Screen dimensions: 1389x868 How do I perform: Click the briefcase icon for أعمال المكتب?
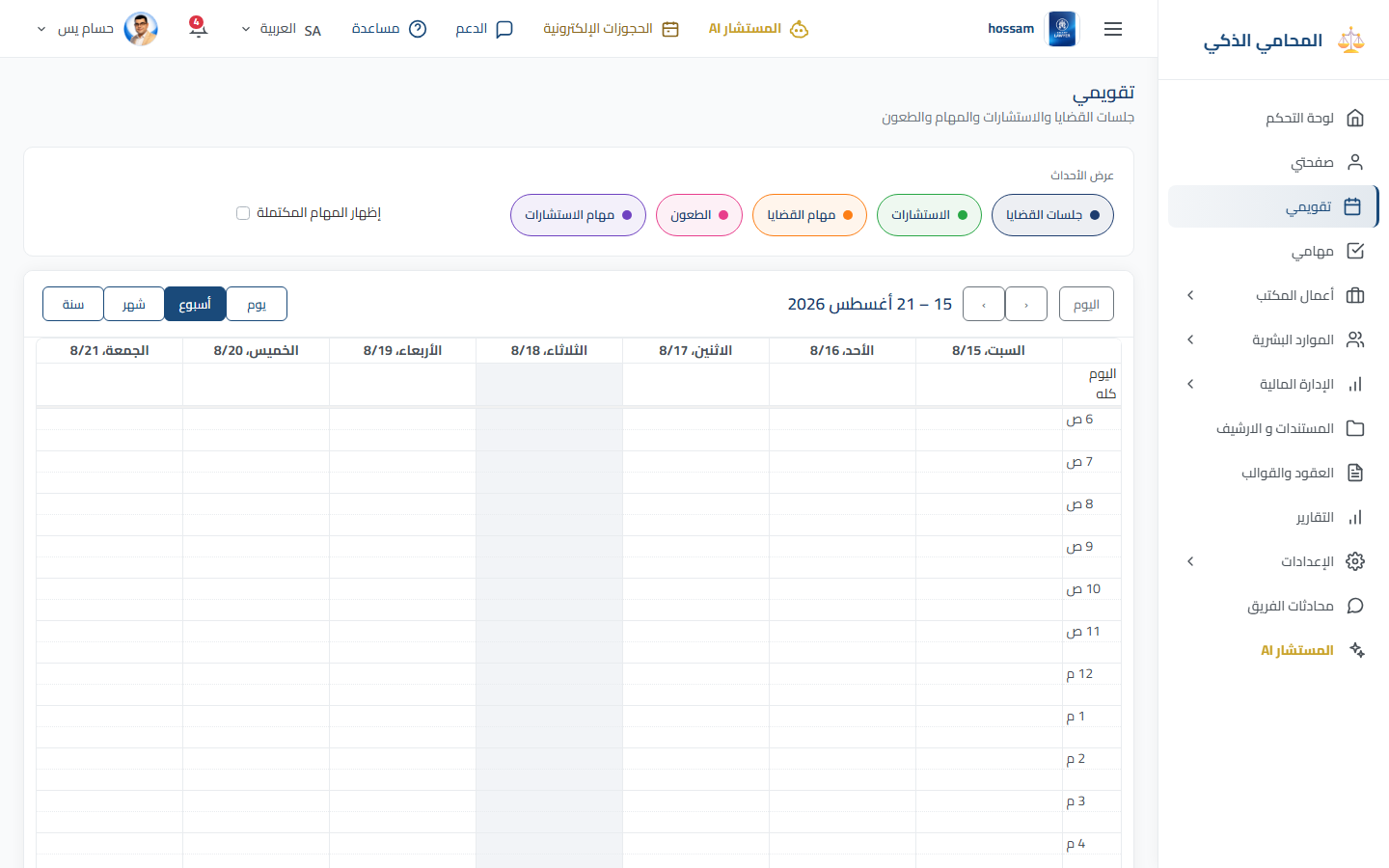(x=1355, y=295)
